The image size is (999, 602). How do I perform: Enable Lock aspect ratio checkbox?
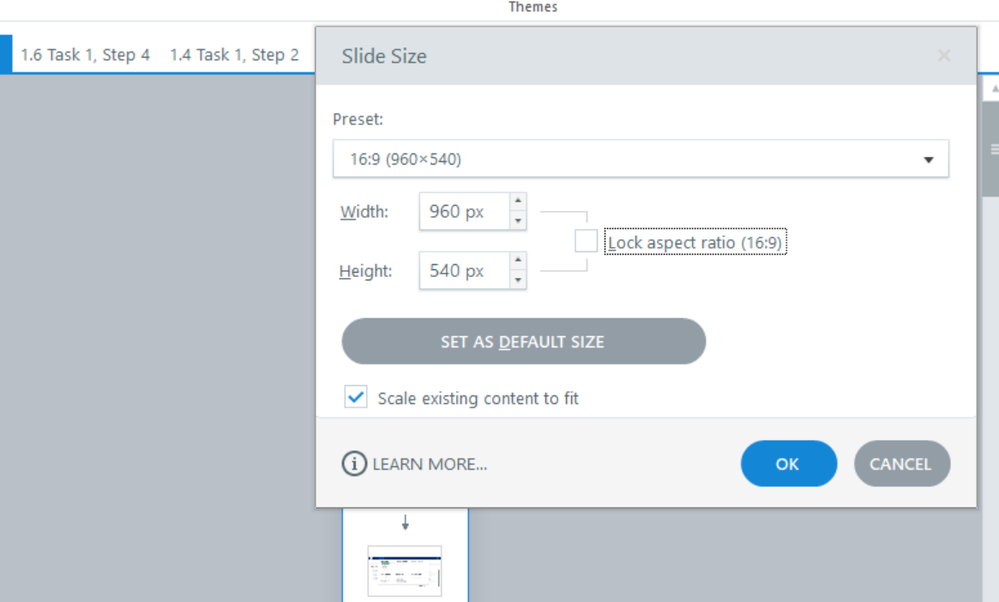[586, 242]
